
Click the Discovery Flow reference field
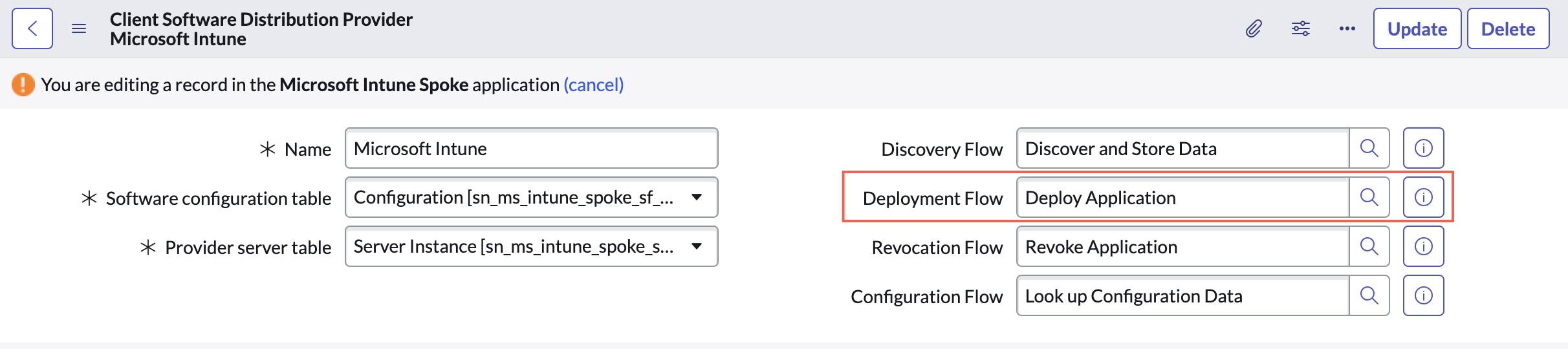pos(1183,148)
